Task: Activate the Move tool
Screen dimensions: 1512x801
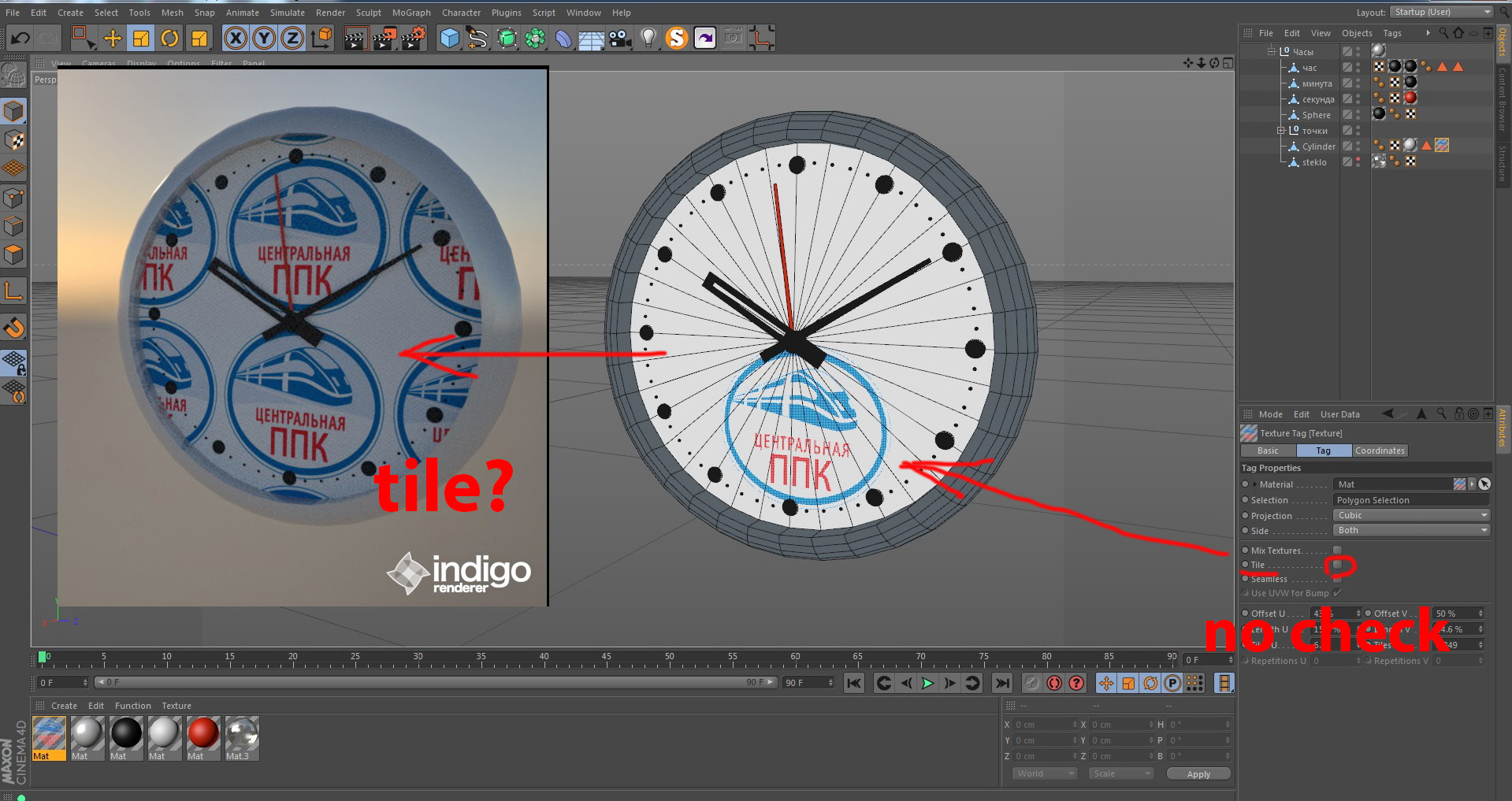Action: pyautogui.click(x=113, y=38)
